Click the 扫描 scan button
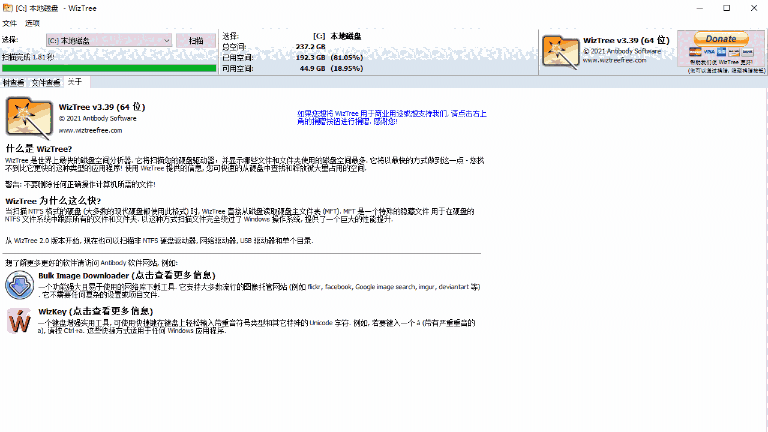Image resolution: width=768 pixels, height=432 pixels. (196, 41)
